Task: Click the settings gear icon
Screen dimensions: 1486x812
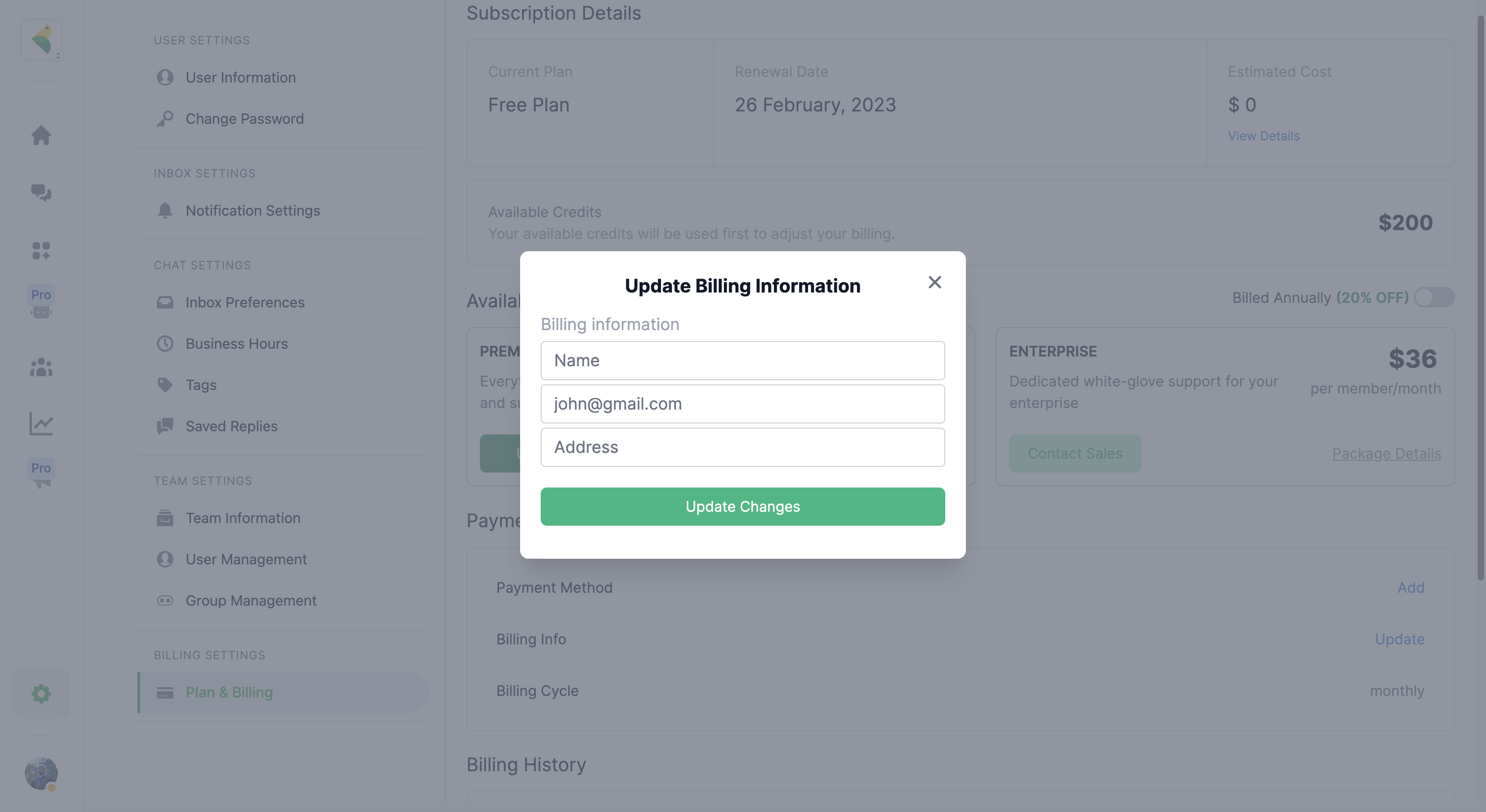Action: [x=41, y=693]
